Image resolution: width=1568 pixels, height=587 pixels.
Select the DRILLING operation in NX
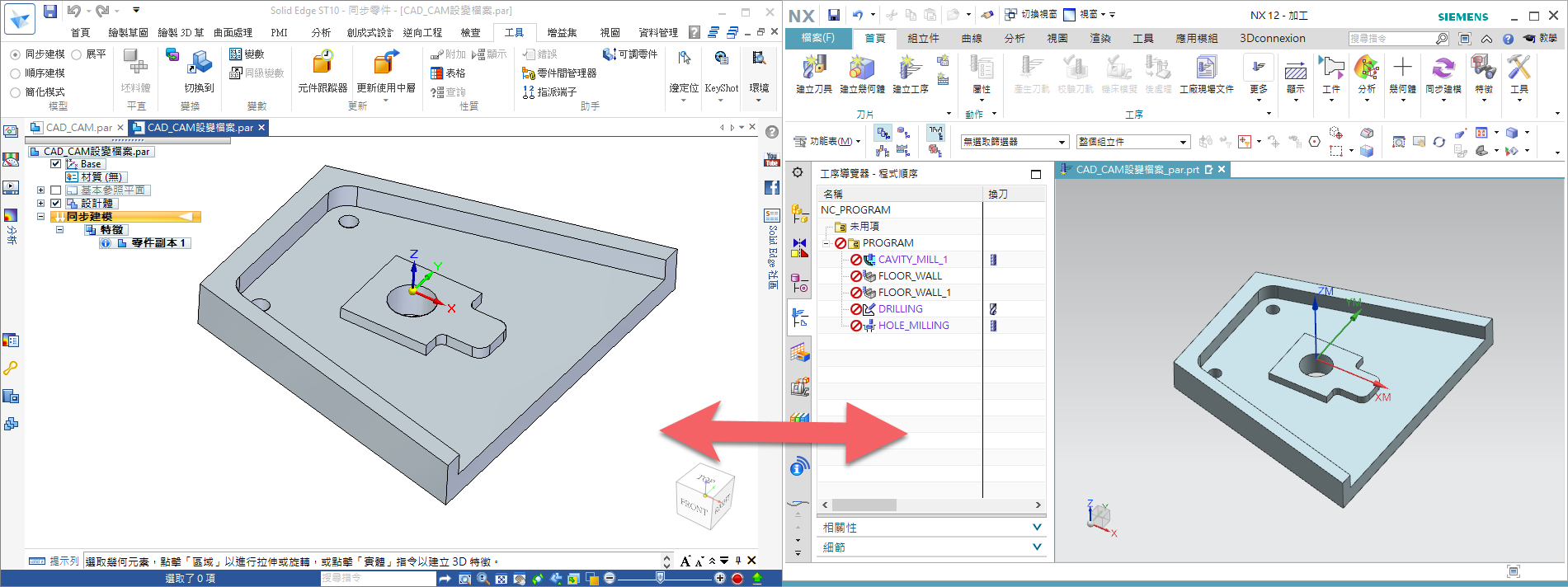[900, 309]
